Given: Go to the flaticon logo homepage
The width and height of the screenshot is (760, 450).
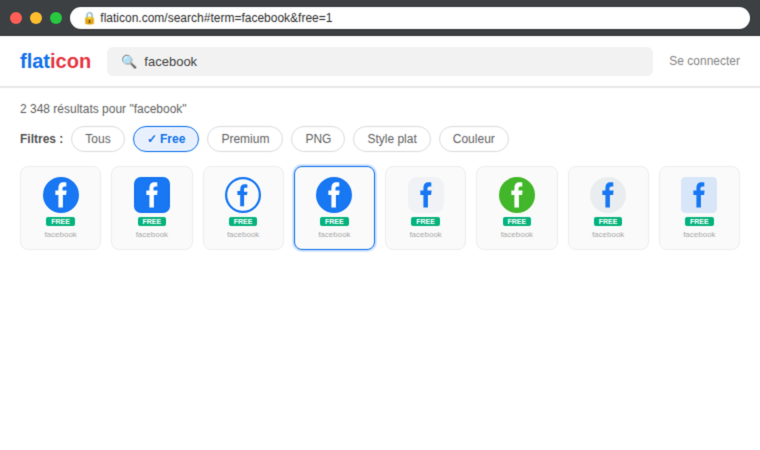Looking at the screenshot, I should tap(55, 61).
